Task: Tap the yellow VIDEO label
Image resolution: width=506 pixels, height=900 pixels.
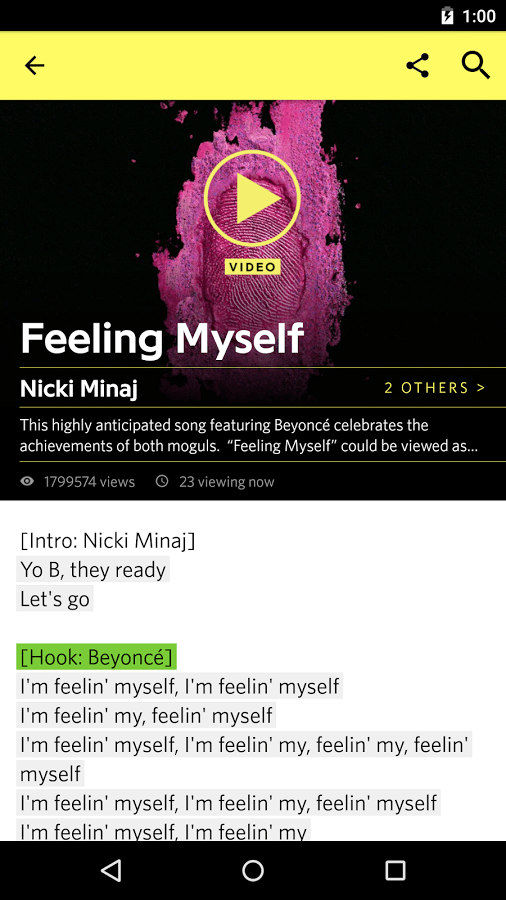Action: point(252,267)
